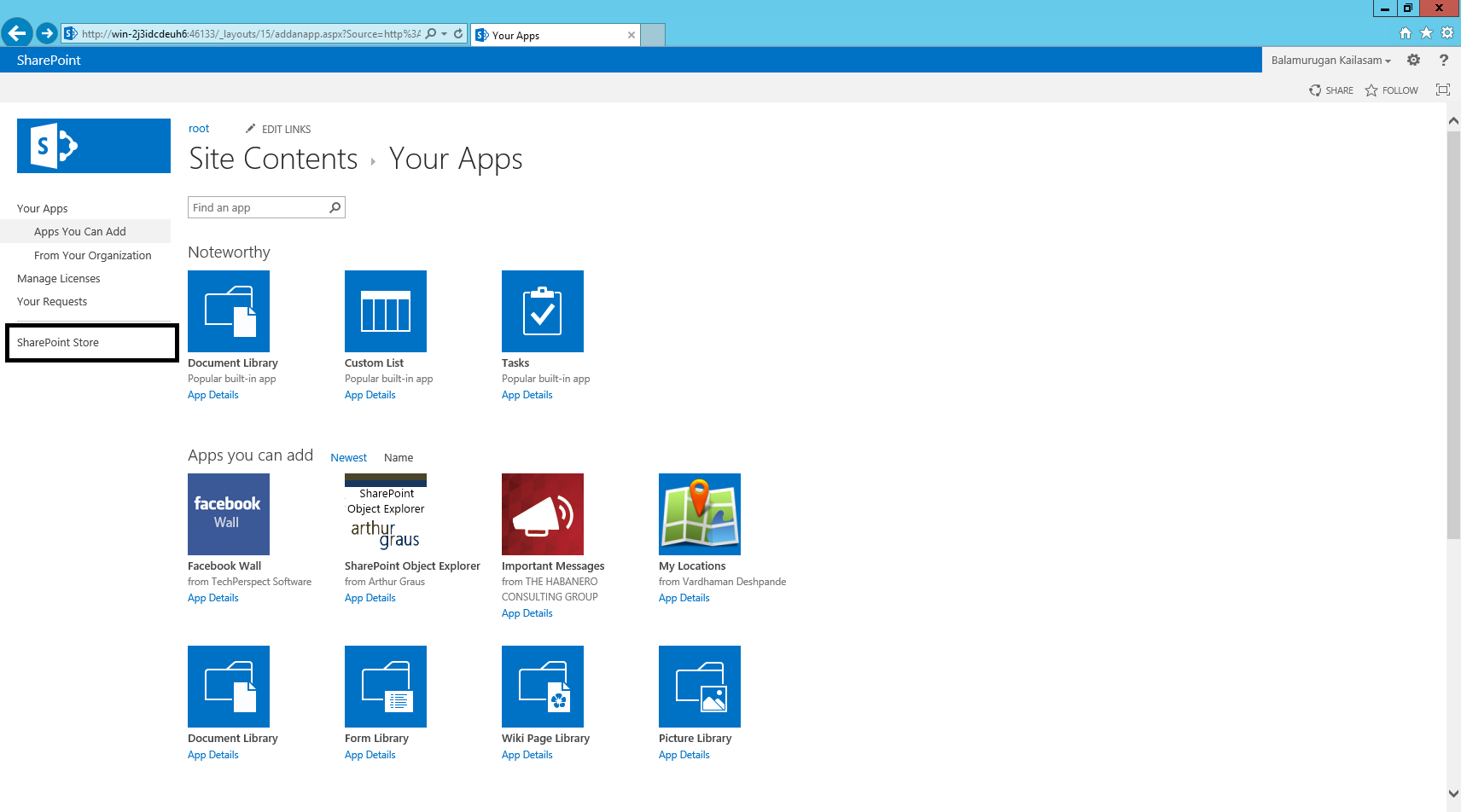Viewport: 1461px width, 812px height.
Task: Open App Details under Picture Library
Action: pos(684,755)
